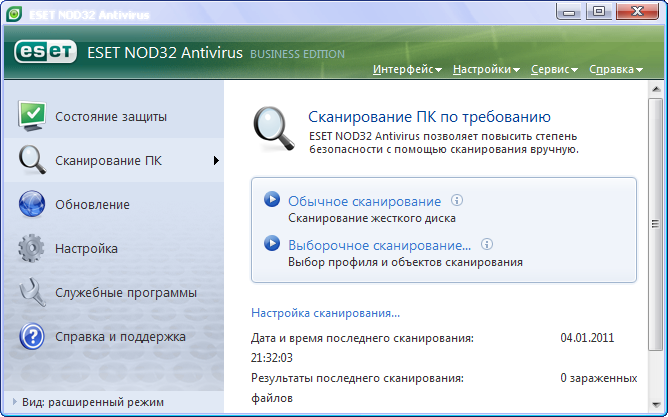Viewport: 668px width, 417px height.
Task: Click the Состояние защиты monitor checkmark icon
Action: [x=32, y=116]
